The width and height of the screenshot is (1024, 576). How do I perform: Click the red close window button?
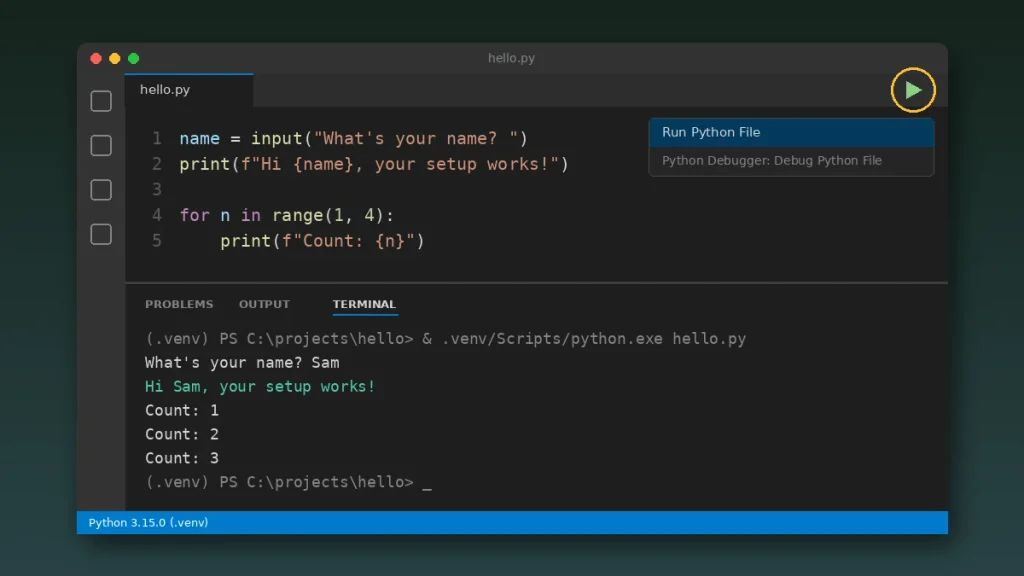tap(96, 59)
